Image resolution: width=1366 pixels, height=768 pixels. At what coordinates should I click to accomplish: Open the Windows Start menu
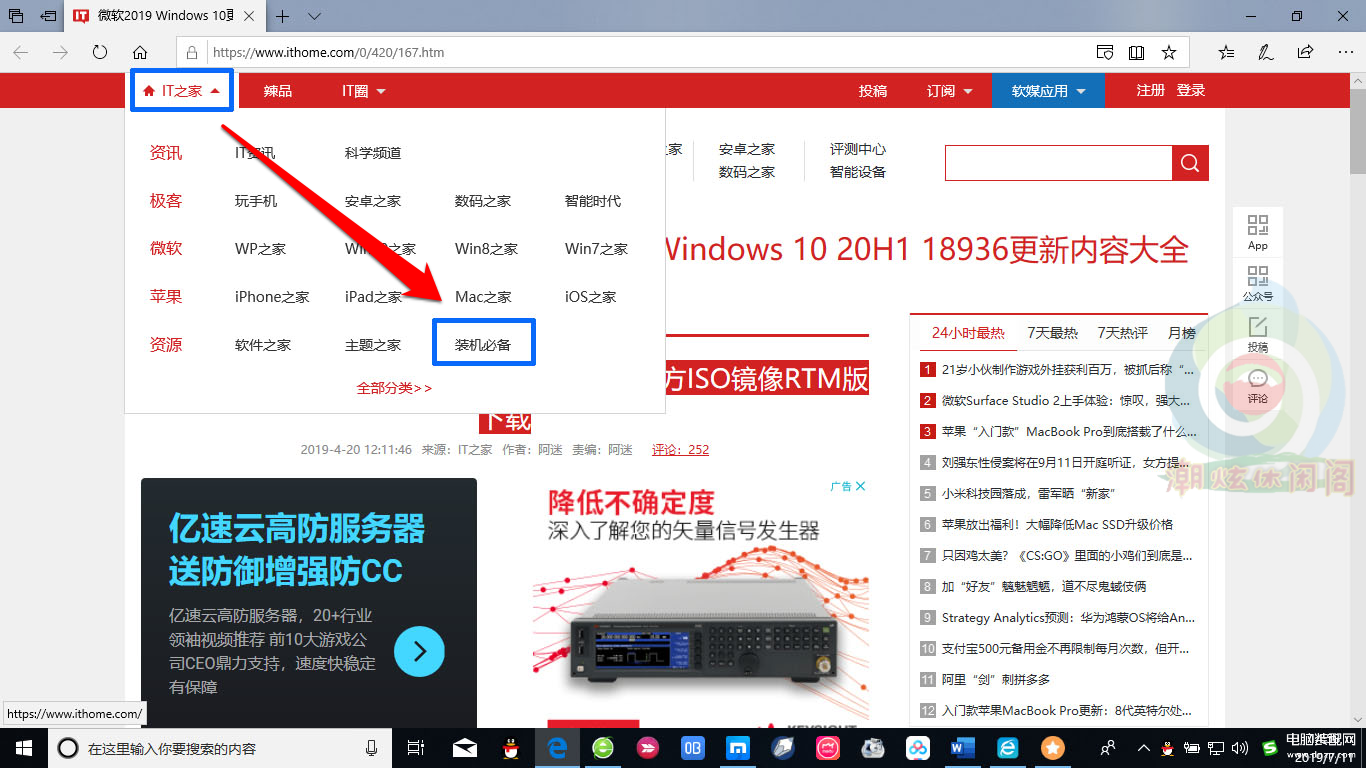click(x=23, y=747)
